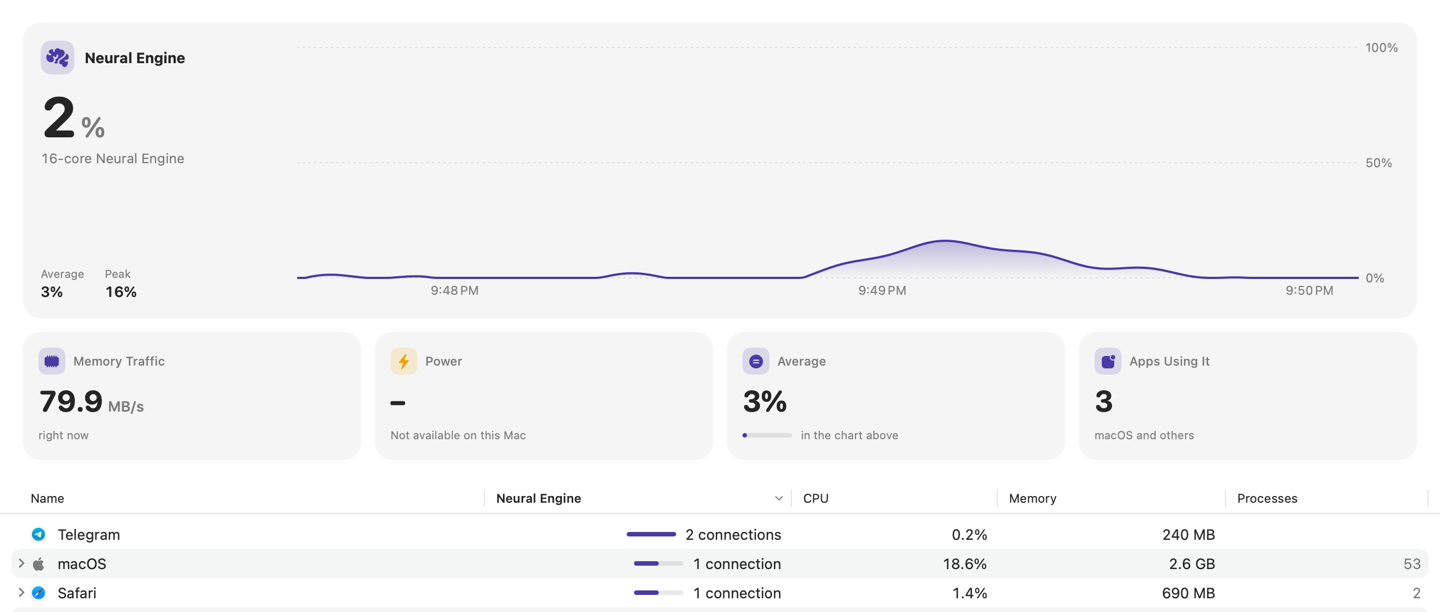The width and height of the screenshot is (1440, 612).
Task: Click the 0.2% CPU value
Action: click(x=970, y=535)
